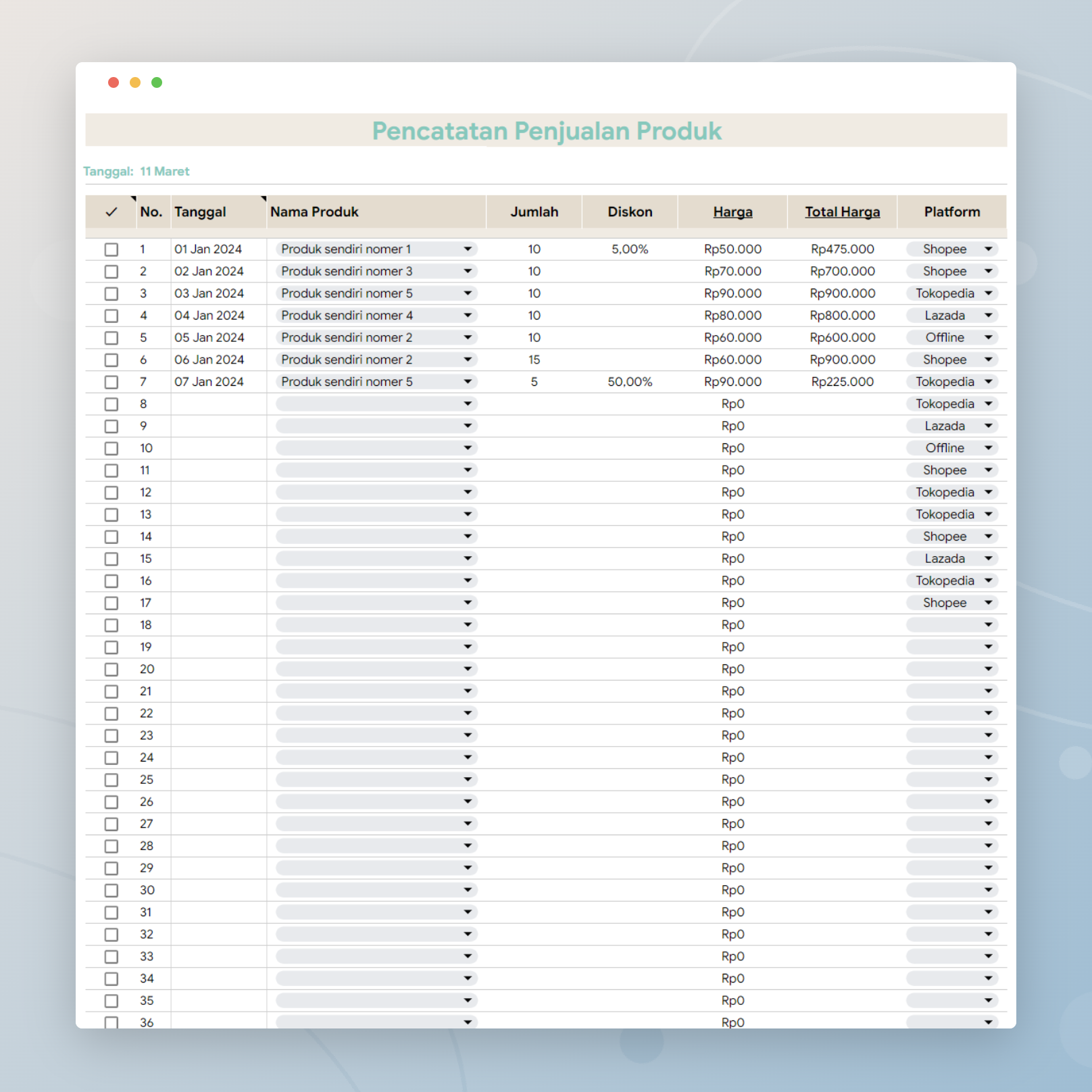
Task: Click the empty quantity cell in row 9
Action: coord(535,426)
